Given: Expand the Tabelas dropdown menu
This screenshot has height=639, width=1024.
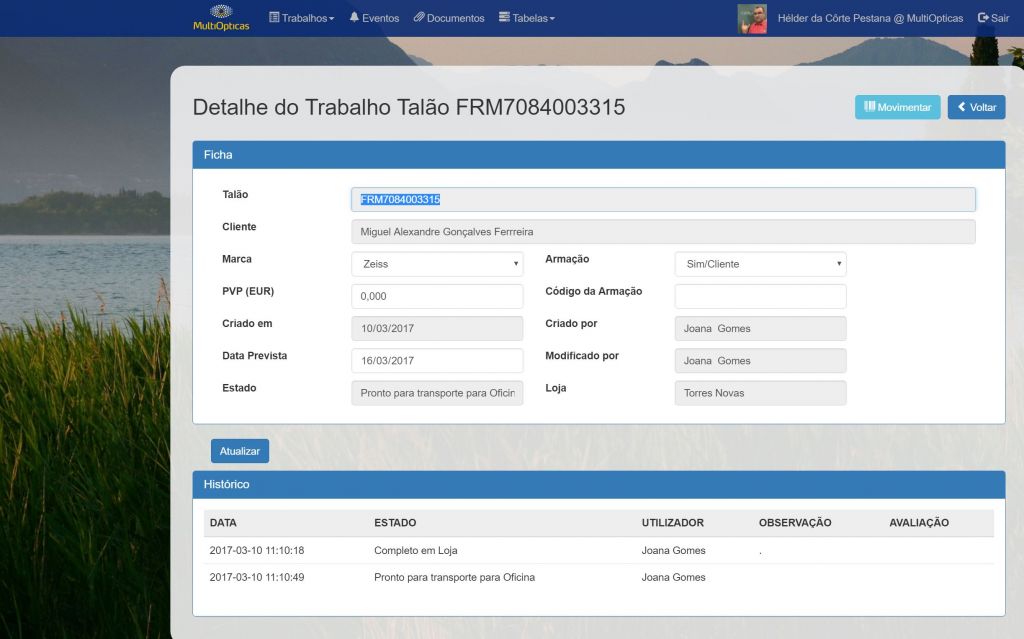Looking at the screenshot, I should (x=527, y=18).
